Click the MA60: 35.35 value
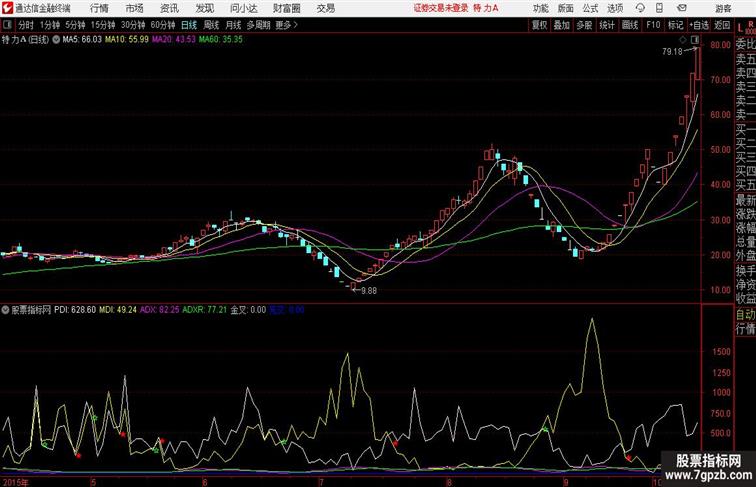756x487 pixels. [221, 40]
